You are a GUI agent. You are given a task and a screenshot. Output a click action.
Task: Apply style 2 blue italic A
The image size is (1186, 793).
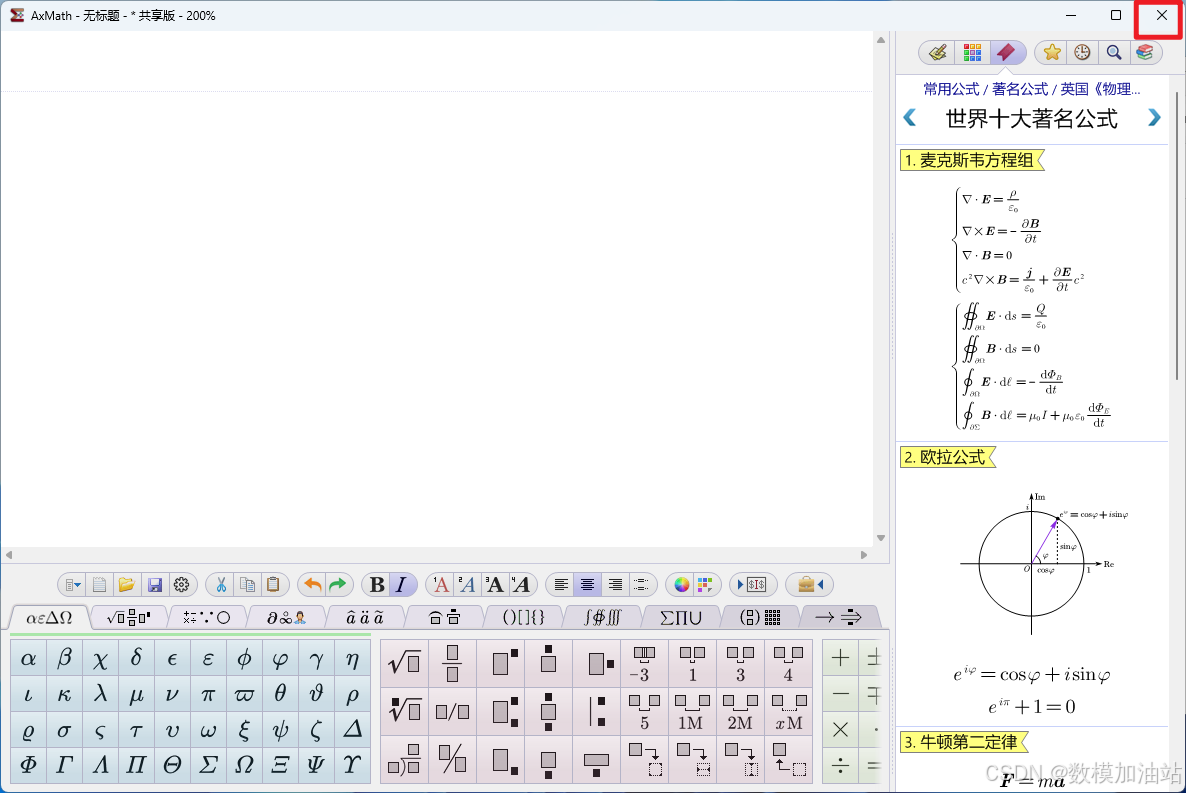point(467,585)
